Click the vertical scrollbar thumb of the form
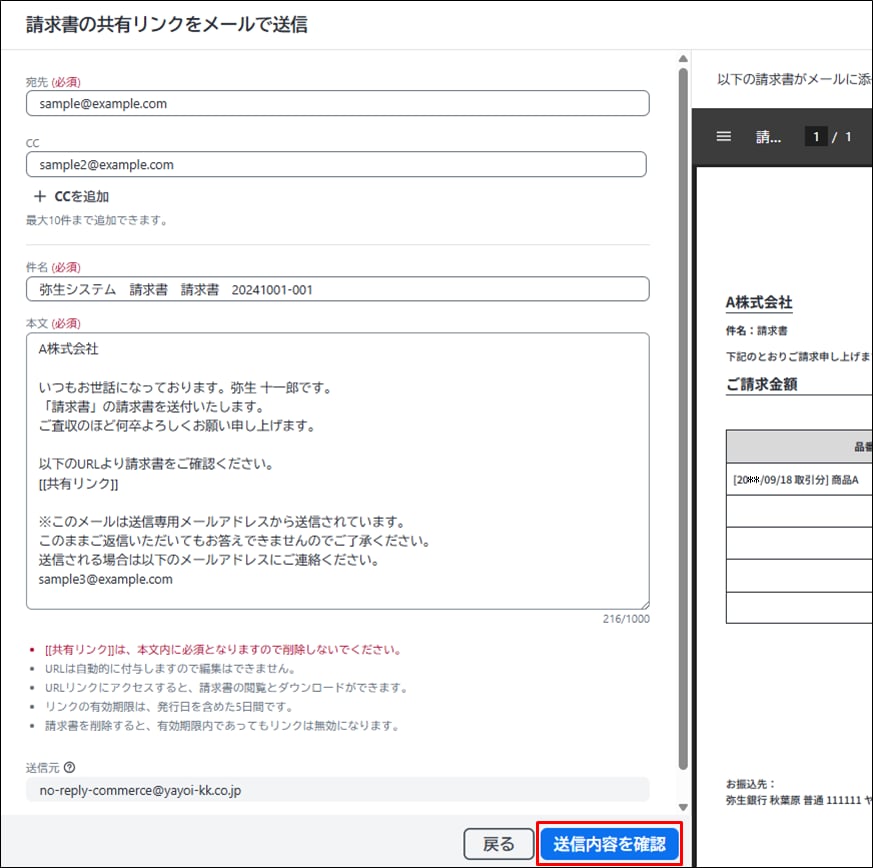Image resolution: width=873 pixels, height=868 pixels. [683, 400]
